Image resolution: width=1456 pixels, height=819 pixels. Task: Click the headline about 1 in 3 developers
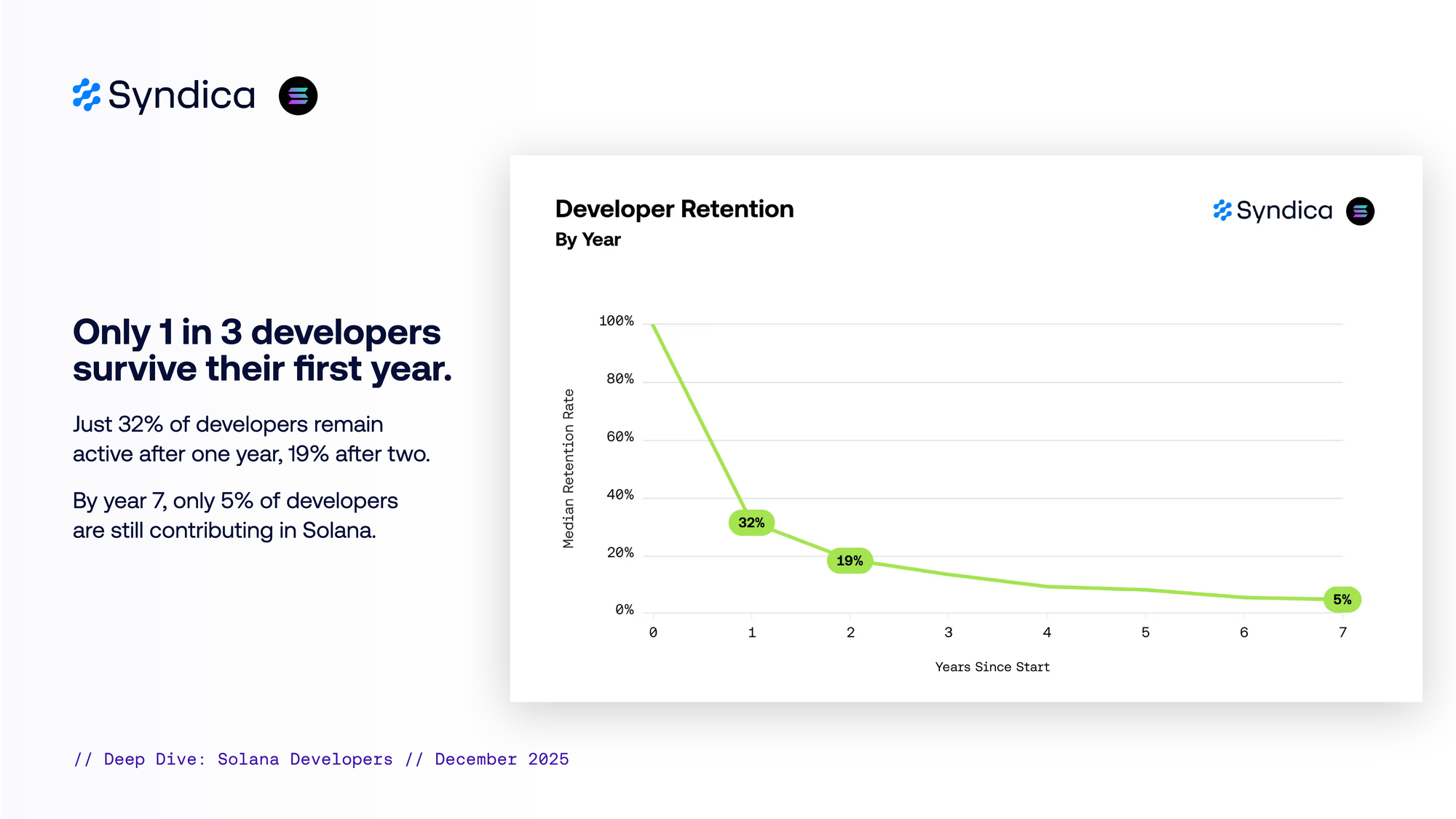262,350
